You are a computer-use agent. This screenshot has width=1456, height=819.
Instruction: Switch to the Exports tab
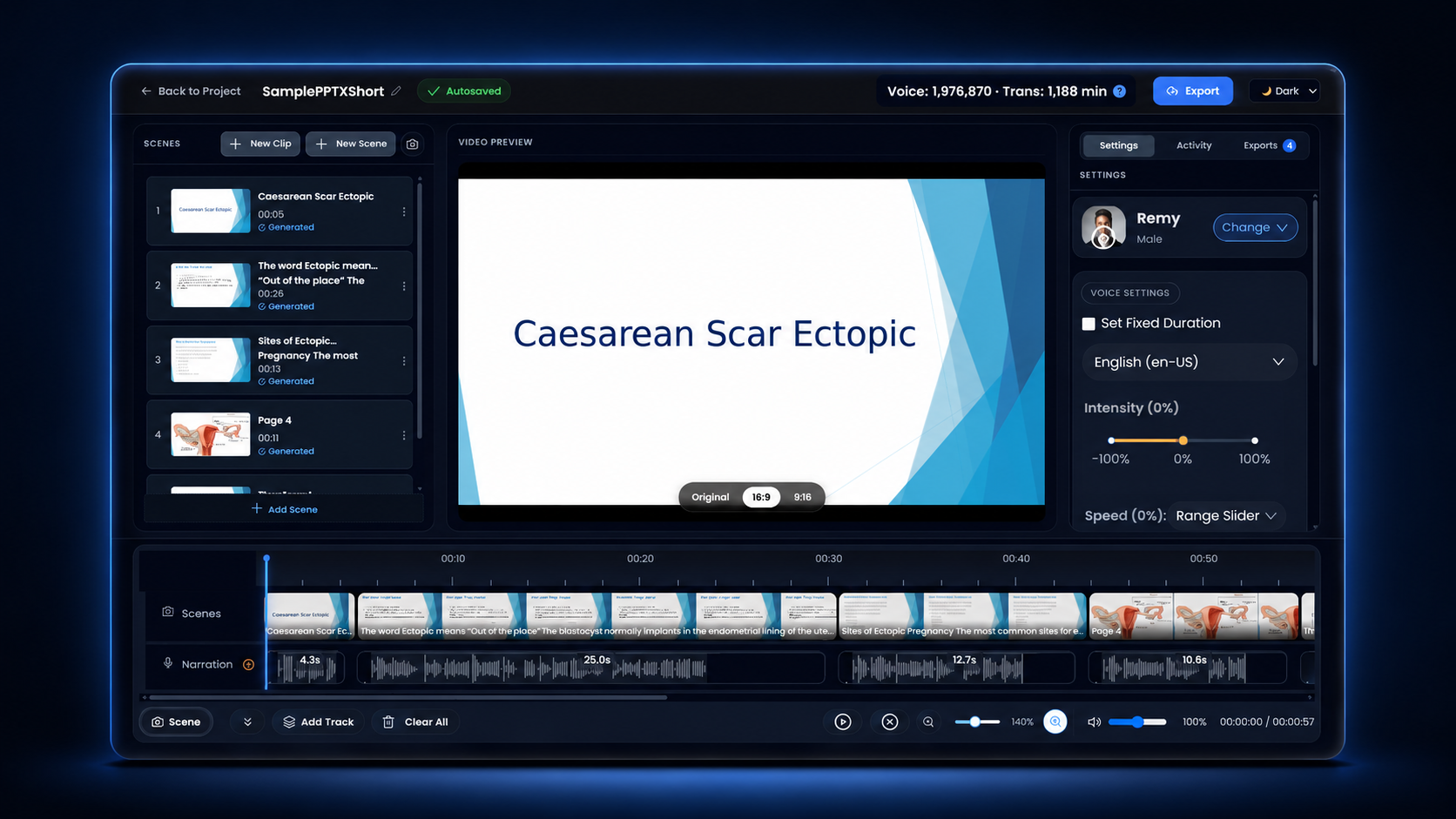(x=1269, y=145)
